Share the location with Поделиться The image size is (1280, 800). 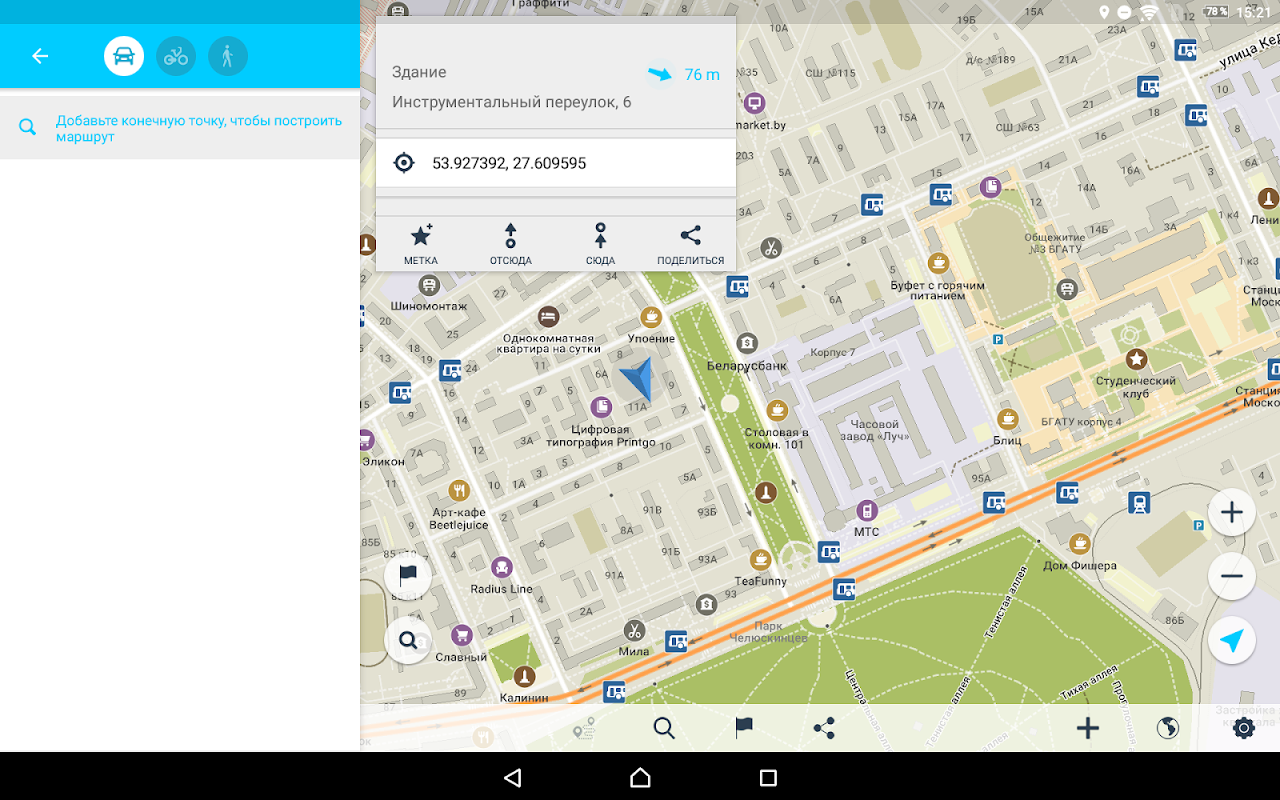(x=690, y=244)
